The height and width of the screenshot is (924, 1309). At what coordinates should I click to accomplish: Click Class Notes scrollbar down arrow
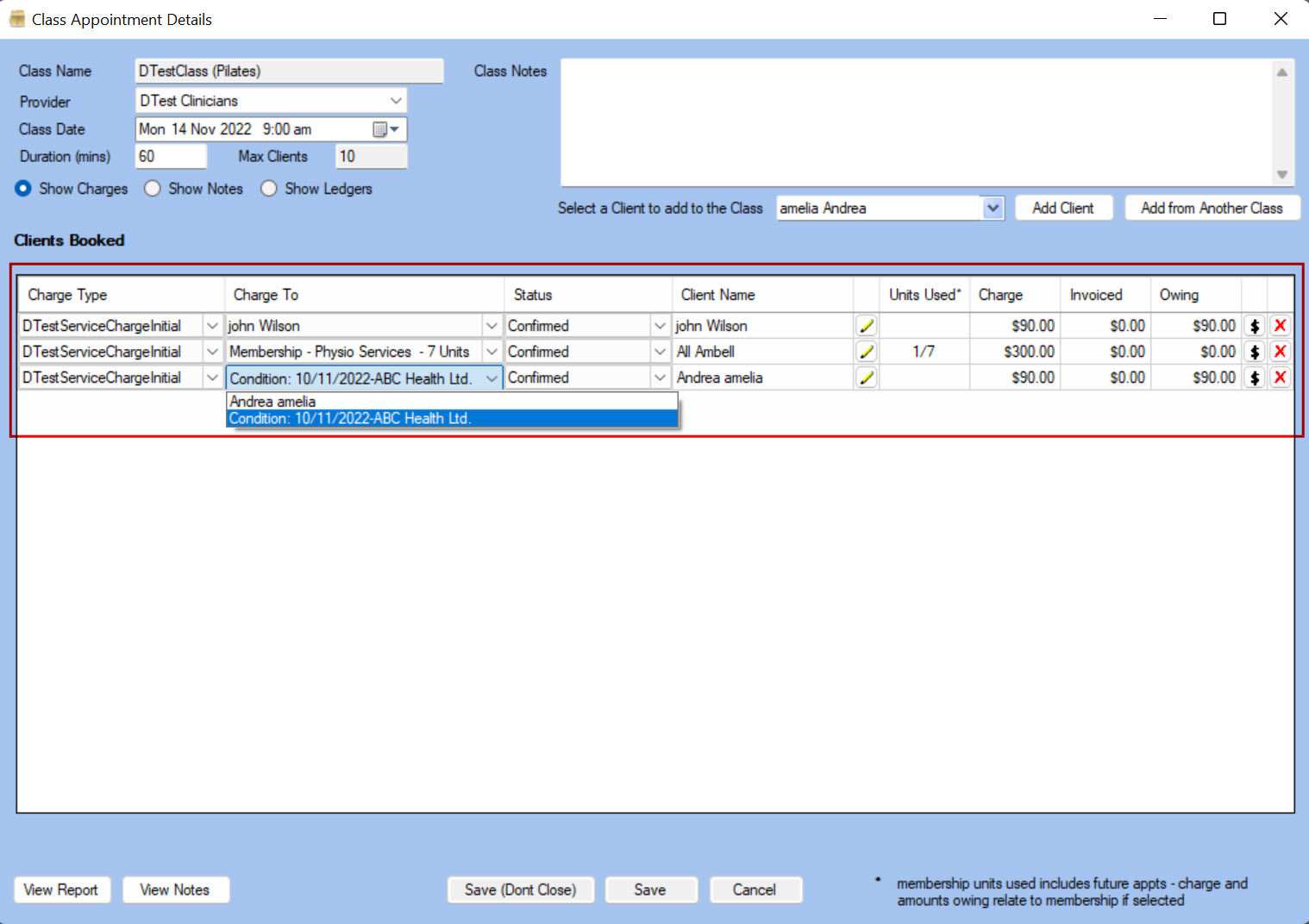pyautogui.click(x=1282, y=174)
